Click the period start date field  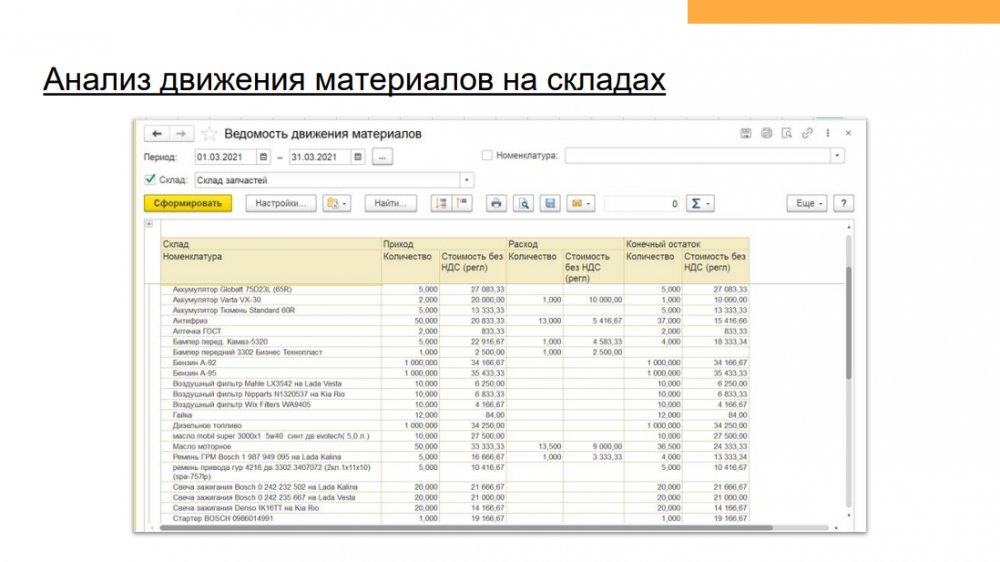(x=225, y=157)
